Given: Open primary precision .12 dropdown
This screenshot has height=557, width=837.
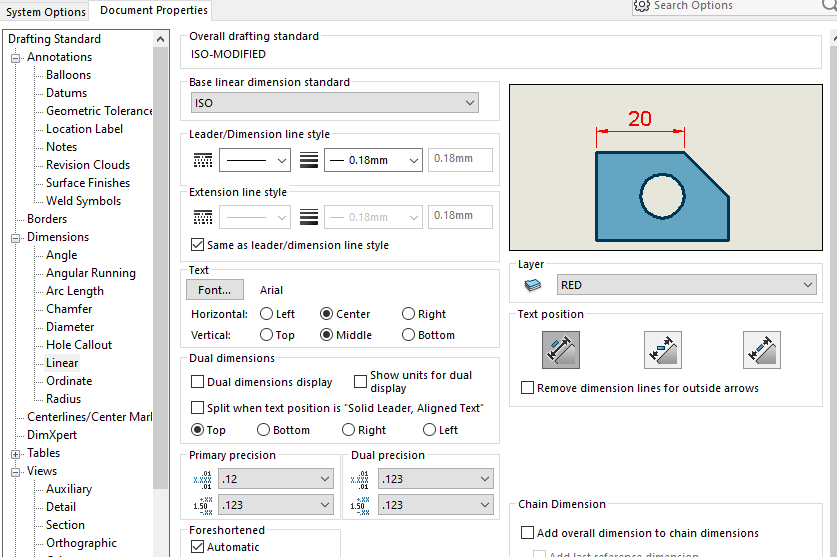Looking at the screenshot, I should point(277,479).
